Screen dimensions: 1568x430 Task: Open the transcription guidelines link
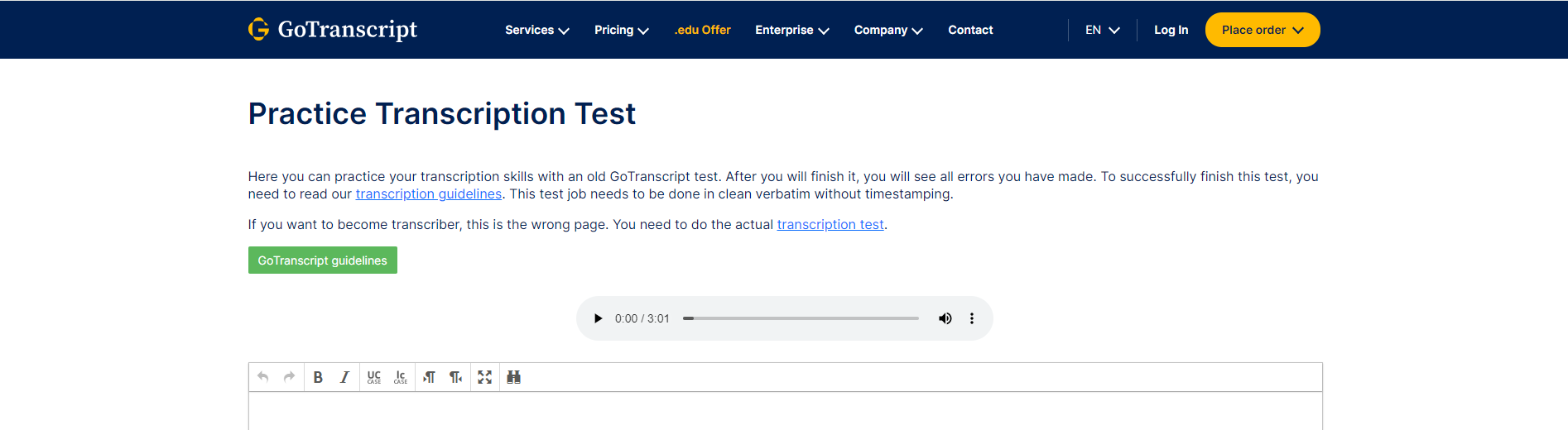[x=429, y=193]
